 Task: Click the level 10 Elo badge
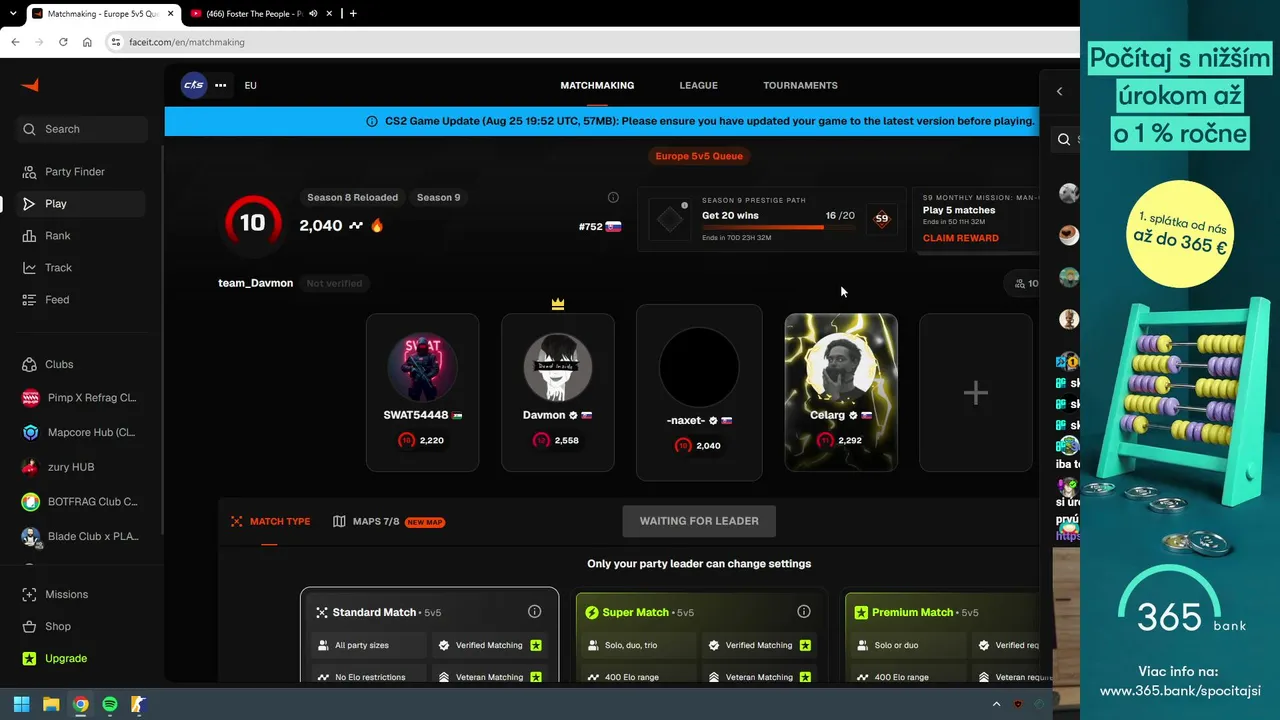coord(252,223)
